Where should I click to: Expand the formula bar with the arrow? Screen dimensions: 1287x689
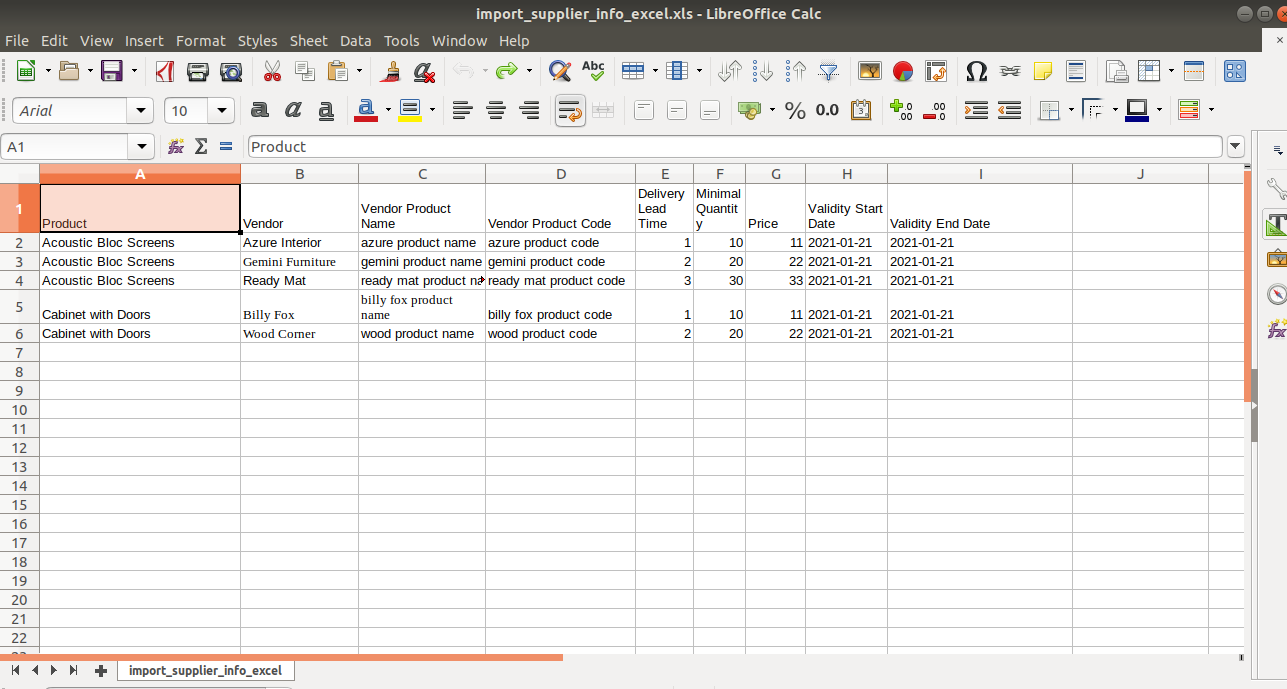pos(1236,147)
